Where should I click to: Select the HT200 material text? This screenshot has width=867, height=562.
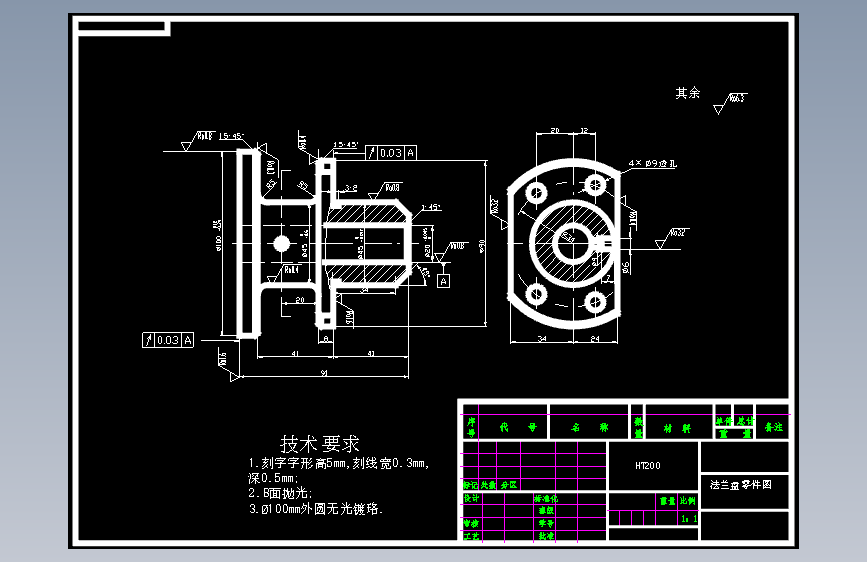click(x=647, y=466)
